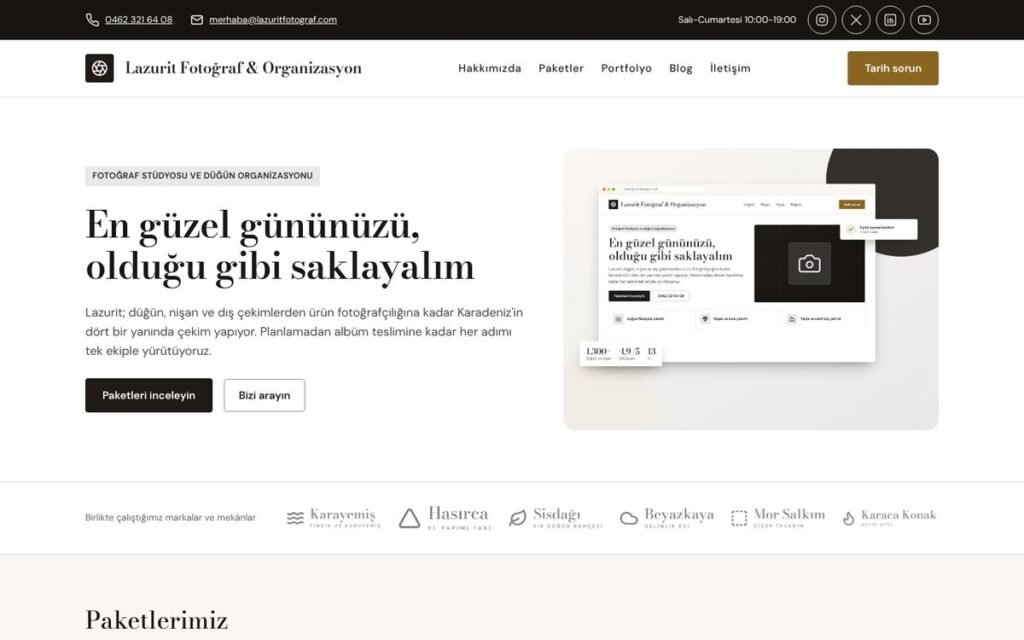Click Paketleri inceleyin button
This screenshot has height=640, width=1024.
(x=149, y=395)
